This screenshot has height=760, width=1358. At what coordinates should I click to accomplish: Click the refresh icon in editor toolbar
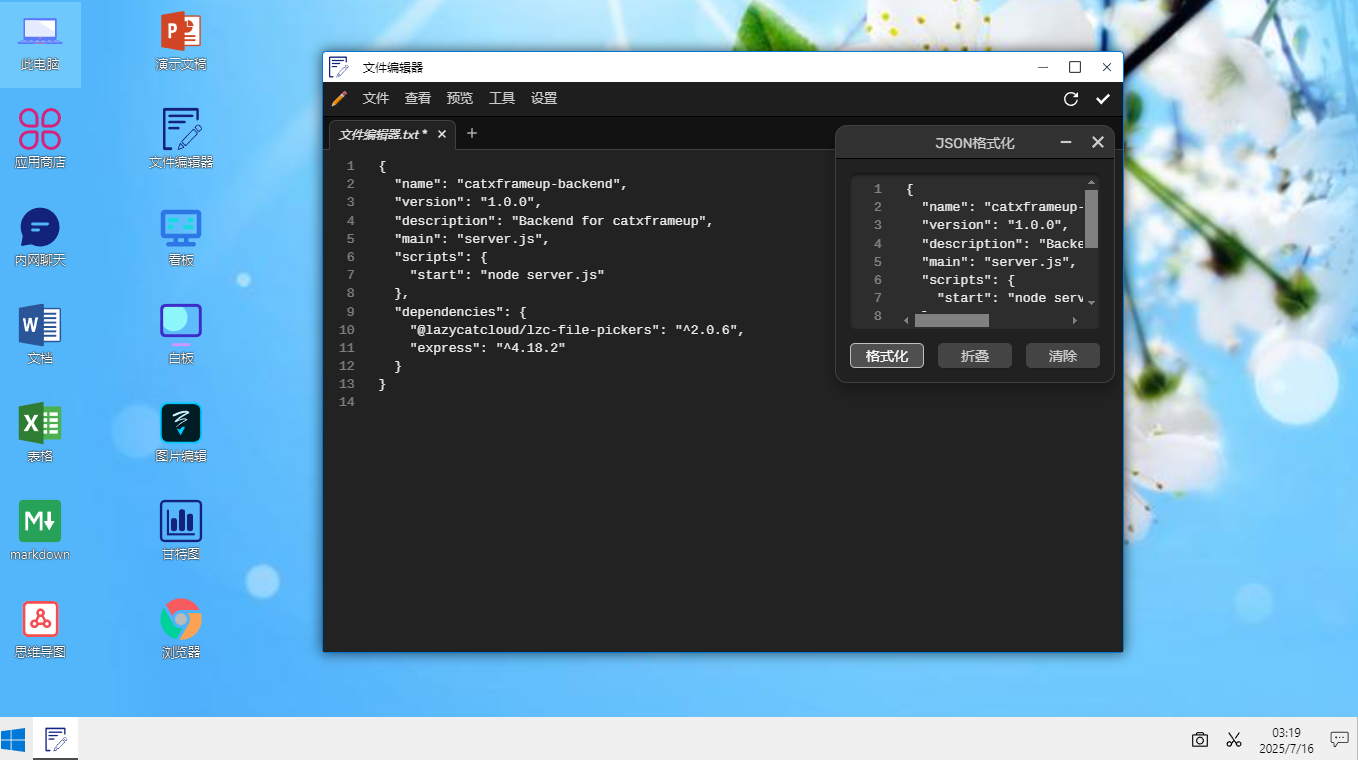(1071, 99)
